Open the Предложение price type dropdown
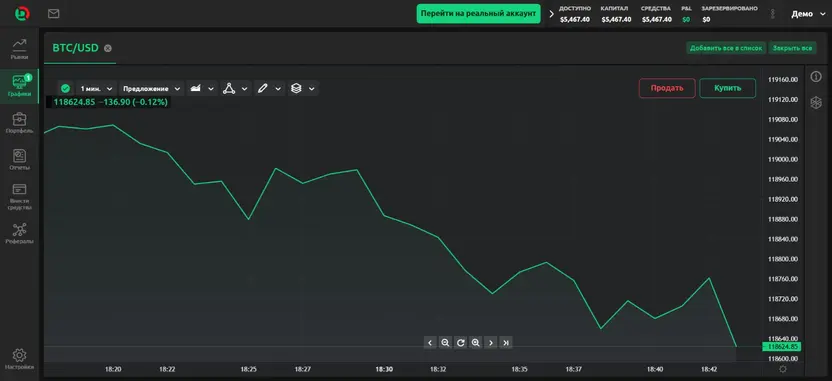Viewport: 832px width, 381px height. click(151, 89)
